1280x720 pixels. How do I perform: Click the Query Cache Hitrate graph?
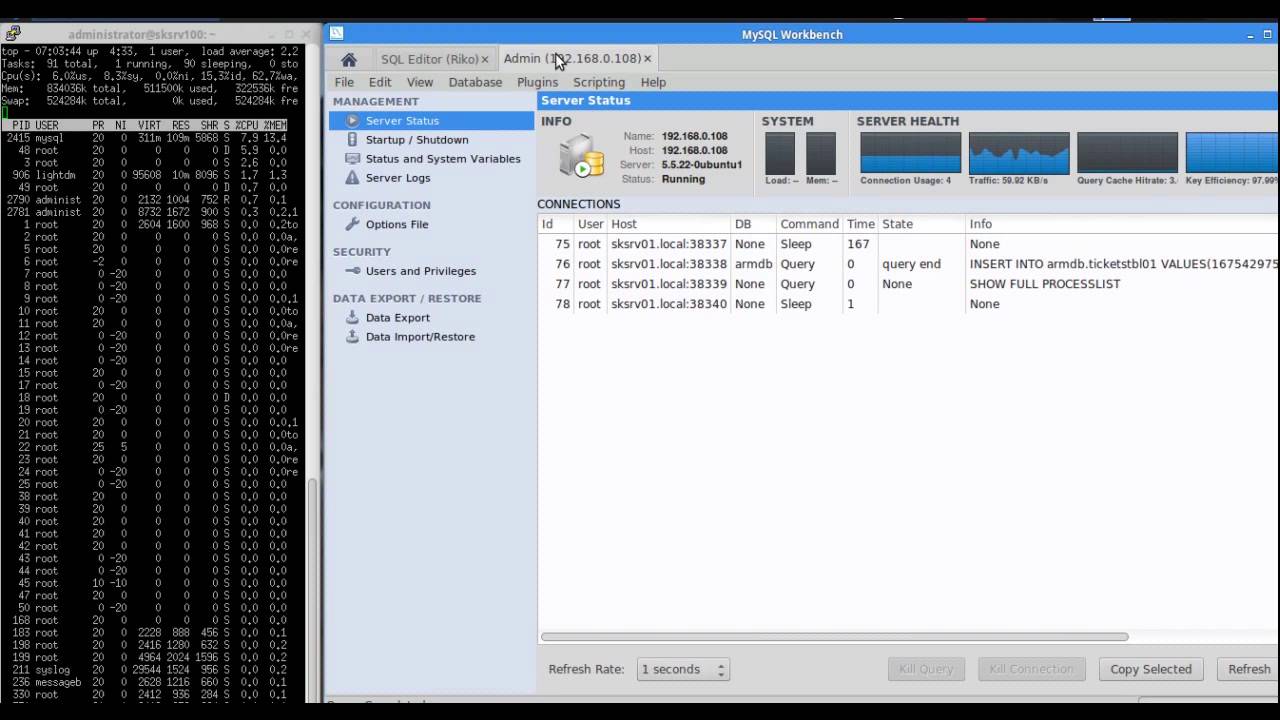click(1127, 153)
